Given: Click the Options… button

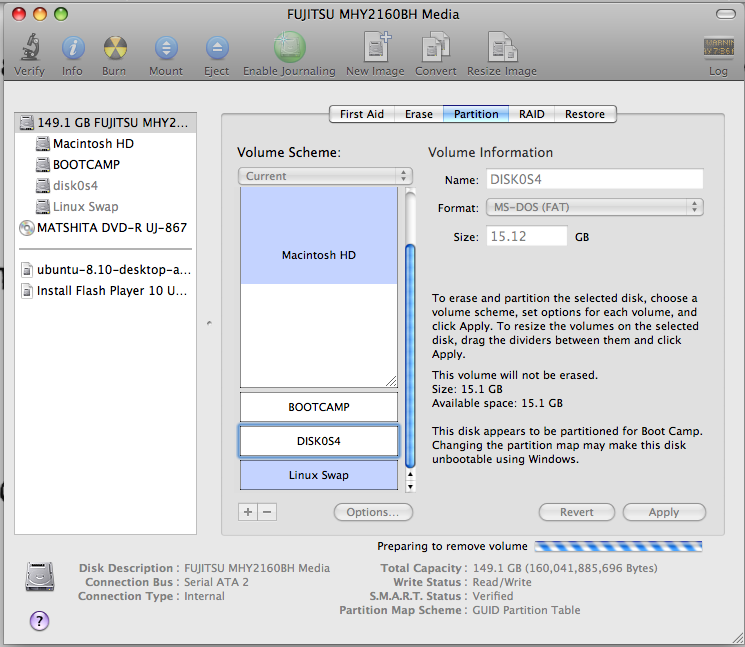Looking at the screenshot, I should pyautogui.click(x=373, y=512).
